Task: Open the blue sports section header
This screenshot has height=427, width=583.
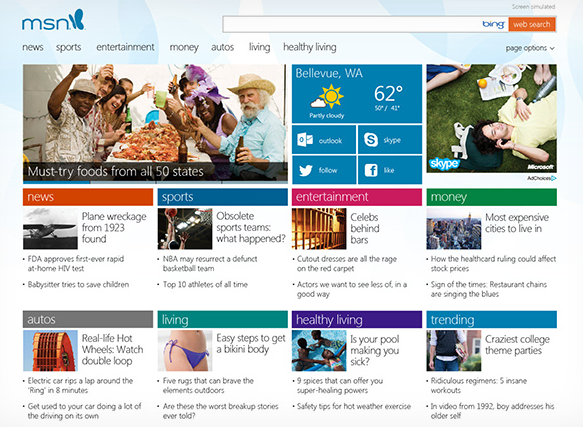Action: click(222, 197)
